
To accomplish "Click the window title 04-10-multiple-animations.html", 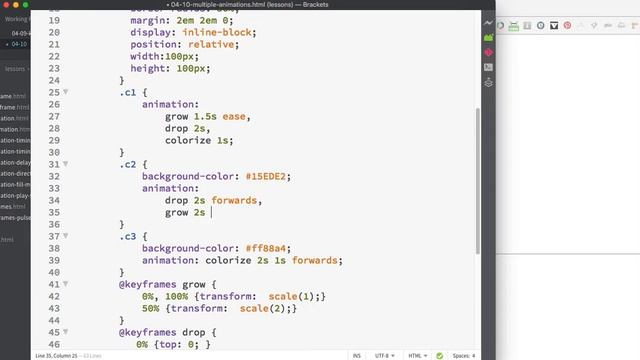I will 217,4.
